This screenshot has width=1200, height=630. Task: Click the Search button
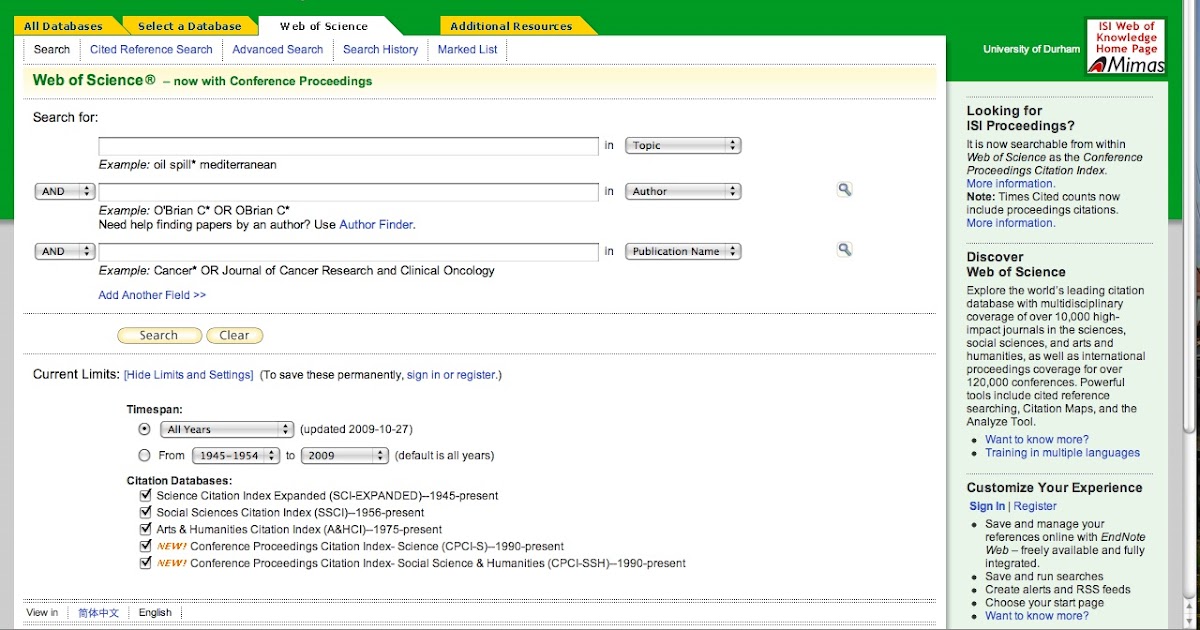coord(159,336)
